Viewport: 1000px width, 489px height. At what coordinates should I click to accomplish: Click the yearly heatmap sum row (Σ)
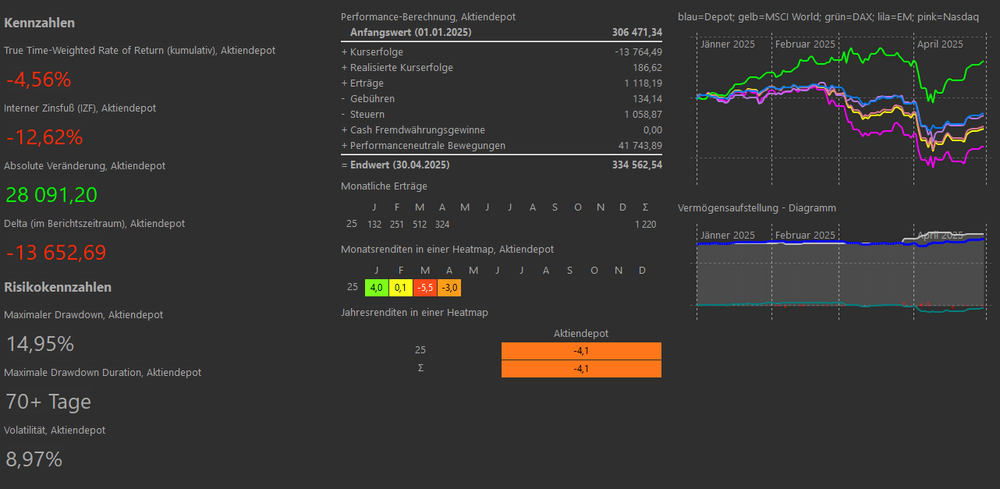coord(581,369)
